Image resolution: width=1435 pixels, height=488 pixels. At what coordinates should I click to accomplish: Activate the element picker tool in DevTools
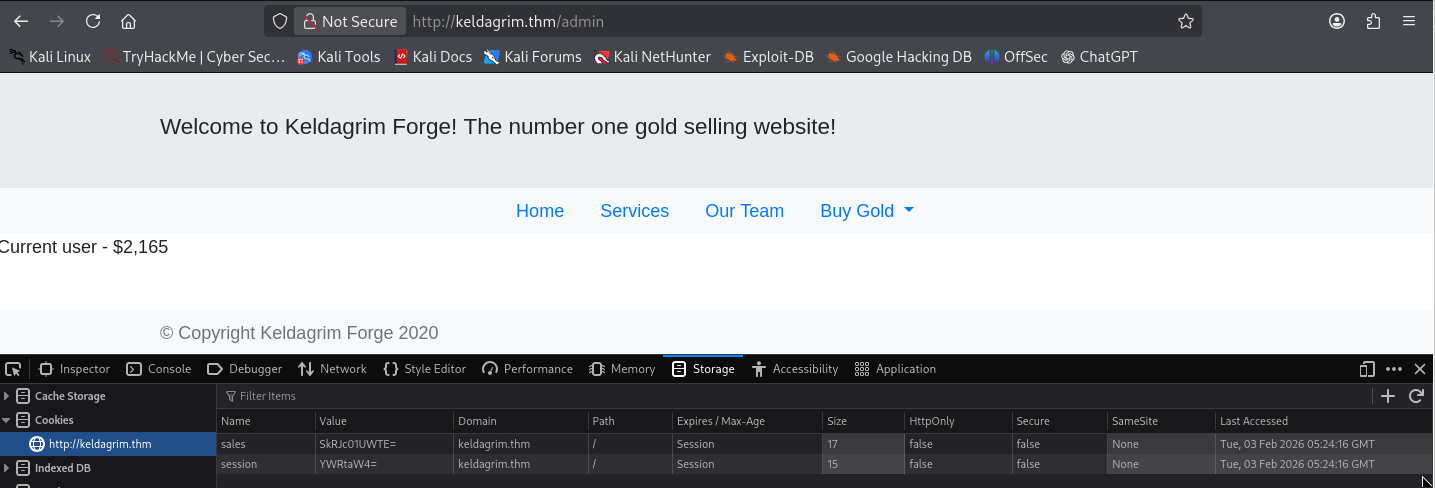pos(13,369)
